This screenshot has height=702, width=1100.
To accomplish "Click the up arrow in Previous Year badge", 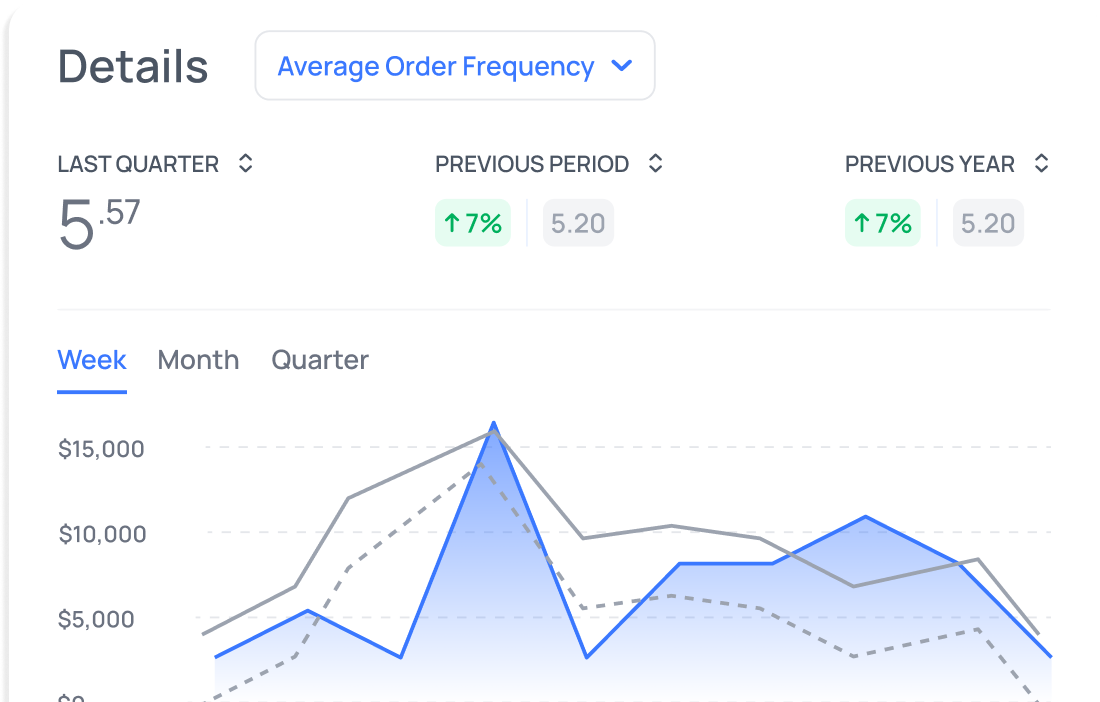I will tap(862, 223).
